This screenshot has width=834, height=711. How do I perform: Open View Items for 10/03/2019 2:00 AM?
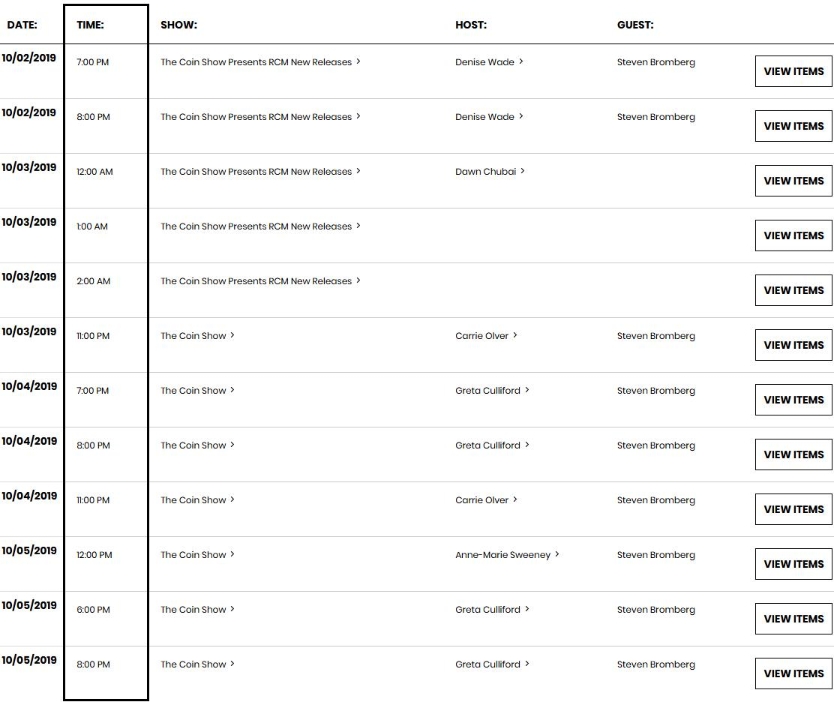tap(794, 290)
